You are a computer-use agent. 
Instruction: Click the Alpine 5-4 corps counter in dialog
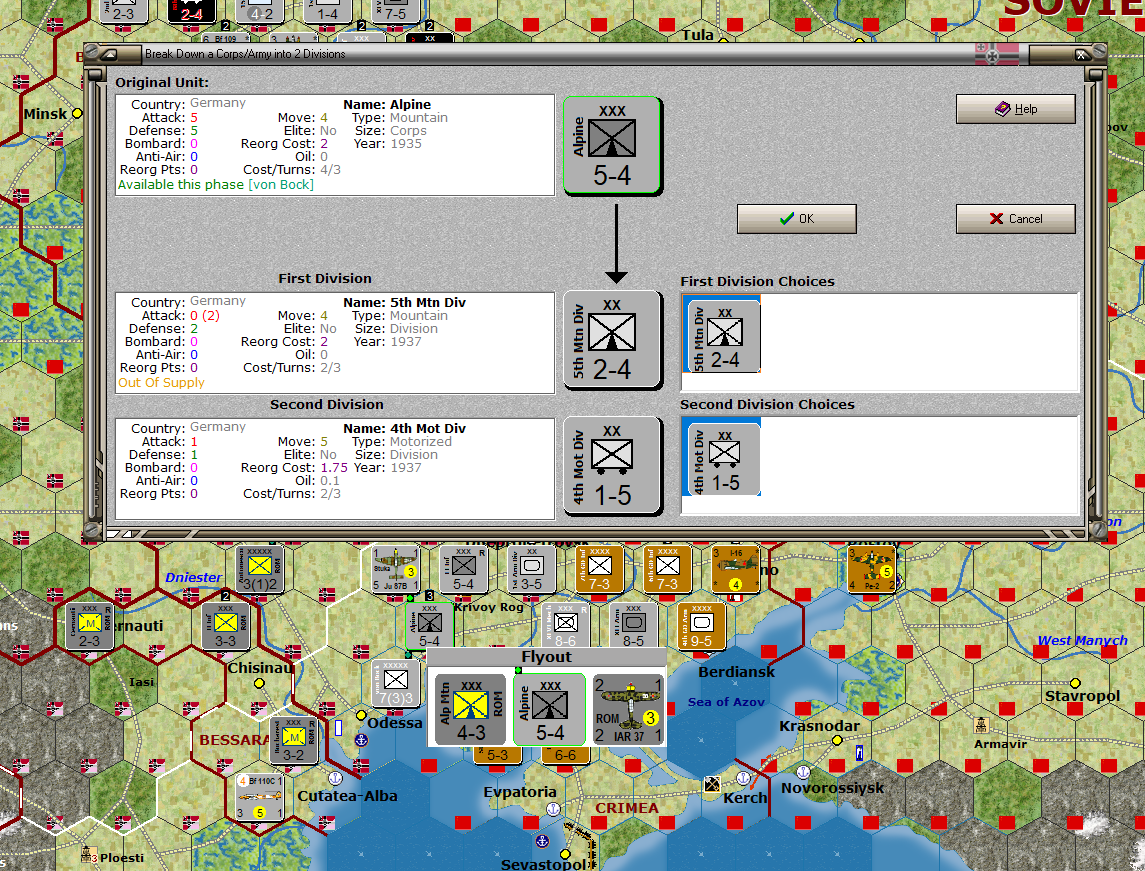tap(612, 146)
